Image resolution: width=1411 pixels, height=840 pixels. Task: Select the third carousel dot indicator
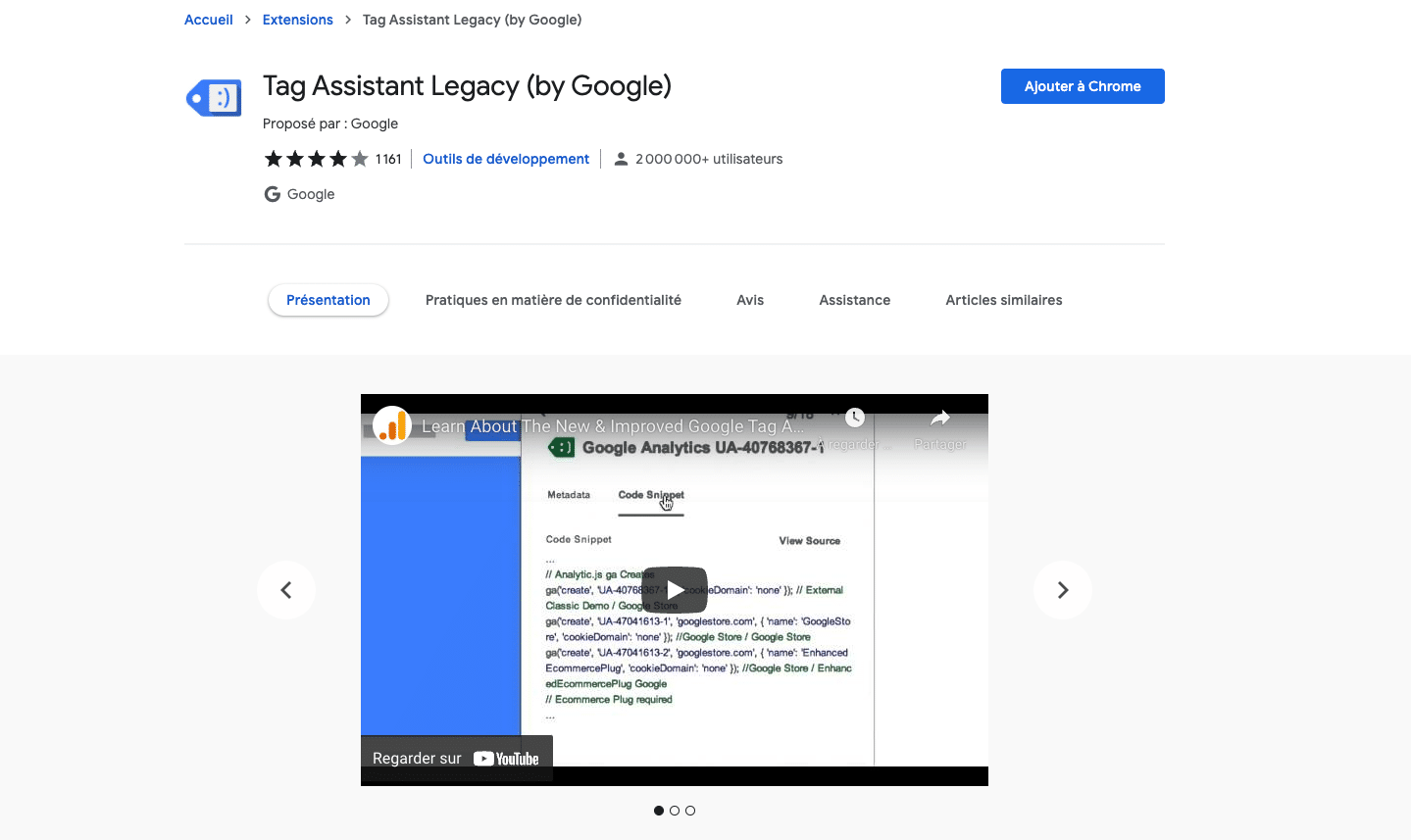tap(690, 811)
